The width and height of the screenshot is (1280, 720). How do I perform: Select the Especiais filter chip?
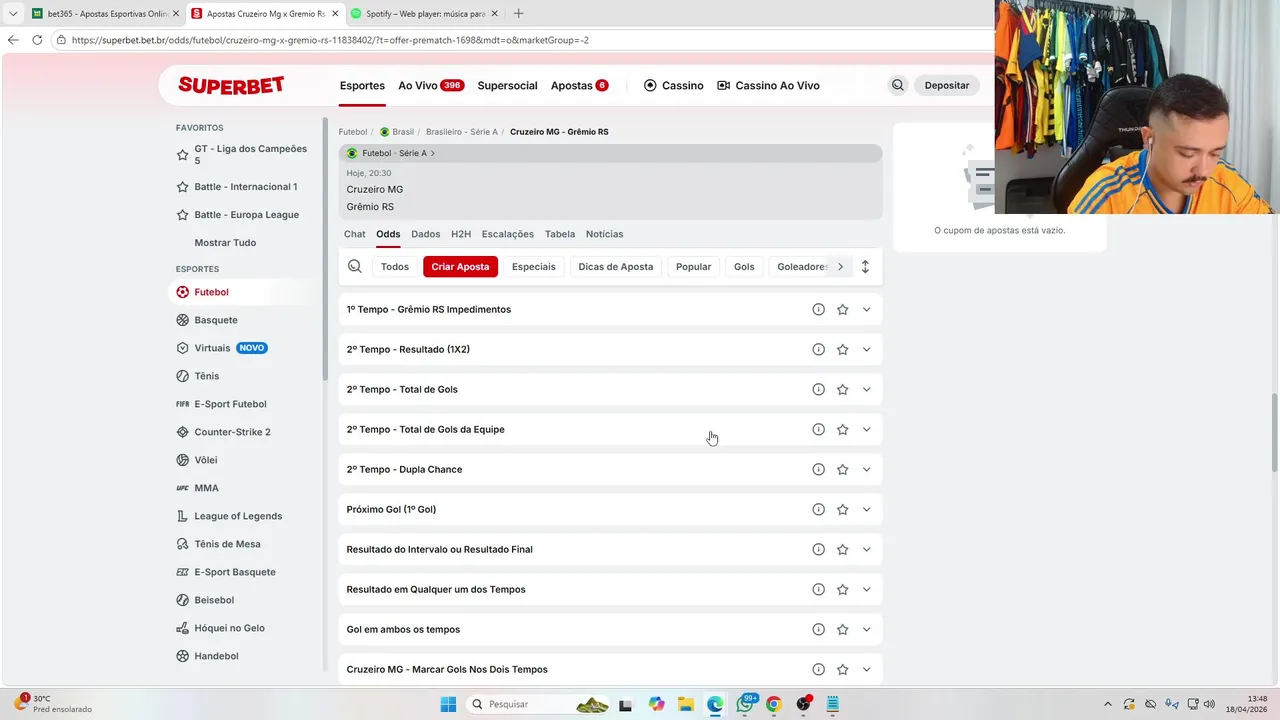pyautogui.click(x=534, y=266)
